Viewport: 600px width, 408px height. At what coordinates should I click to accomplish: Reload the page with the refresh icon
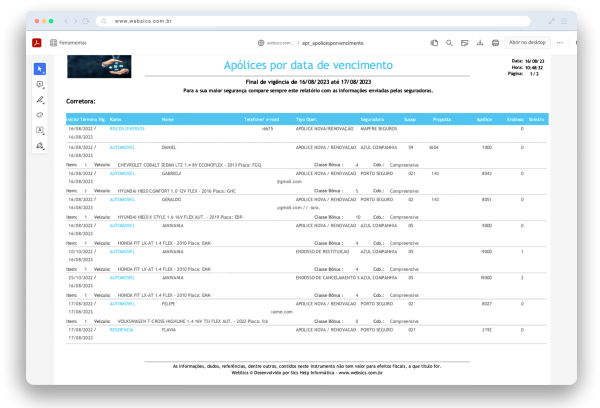[86, 21]
